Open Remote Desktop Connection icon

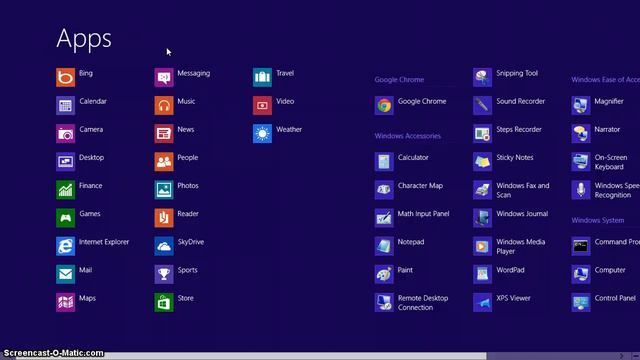(x=384, y=302)
